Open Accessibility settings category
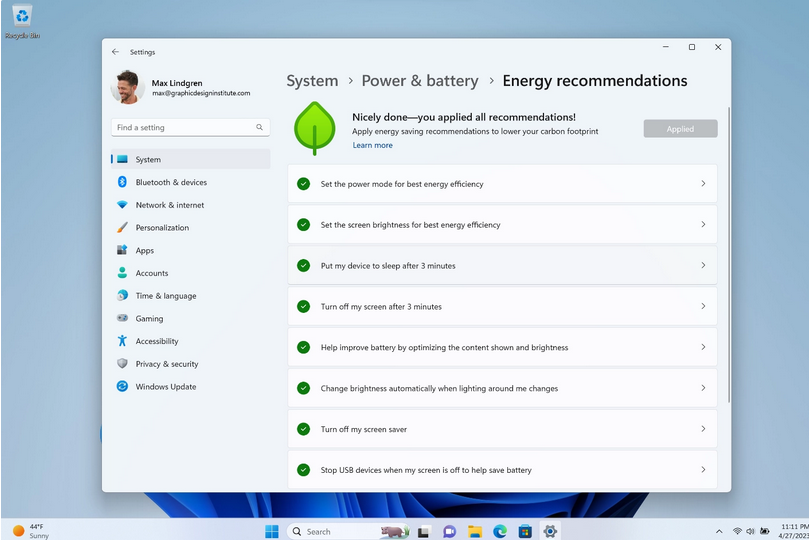The height and width of the screenshot is (540, 809). [x=190, y=341]
